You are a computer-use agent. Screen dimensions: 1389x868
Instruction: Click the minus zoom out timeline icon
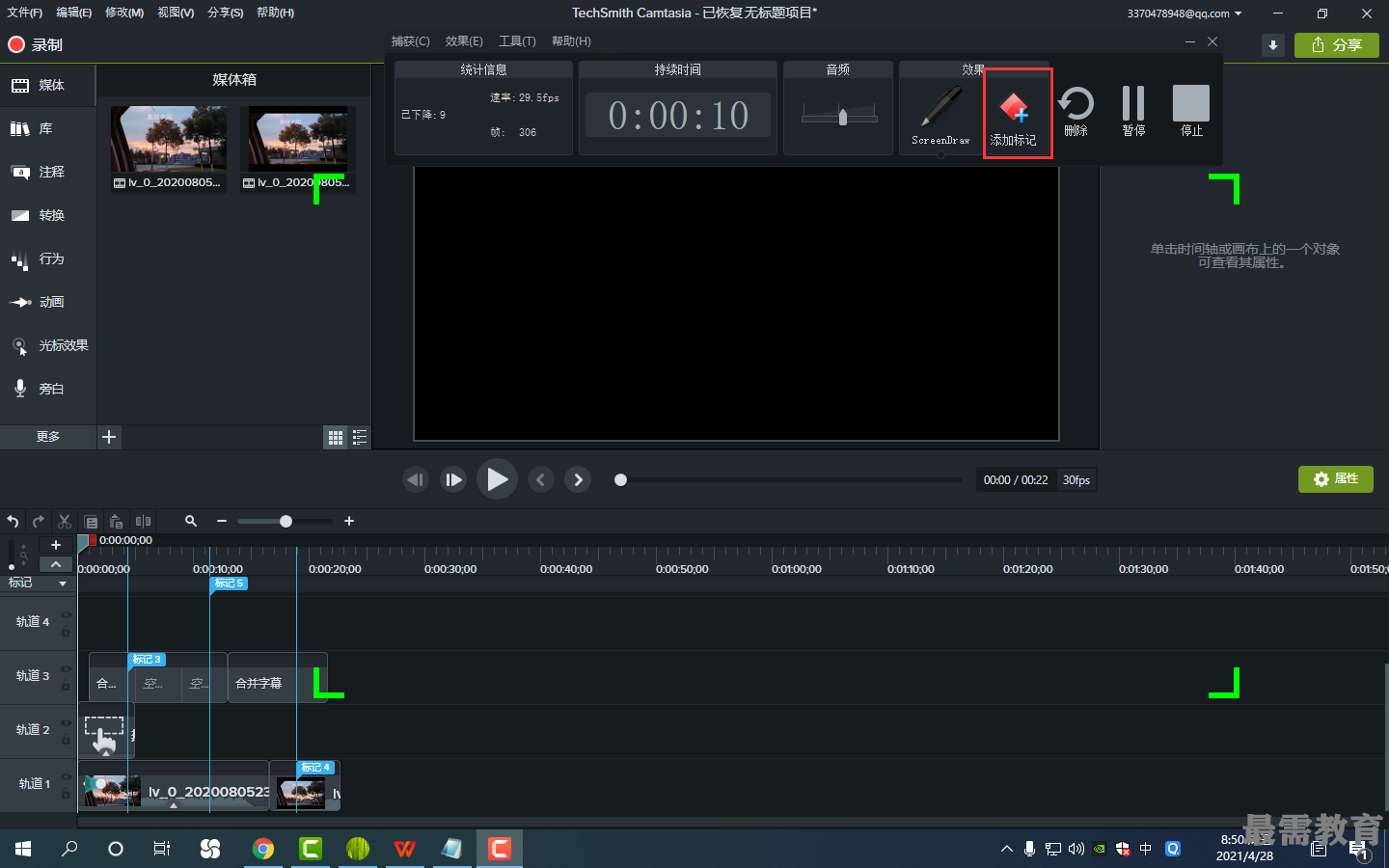pyautogui.click(x=222, y=521)
